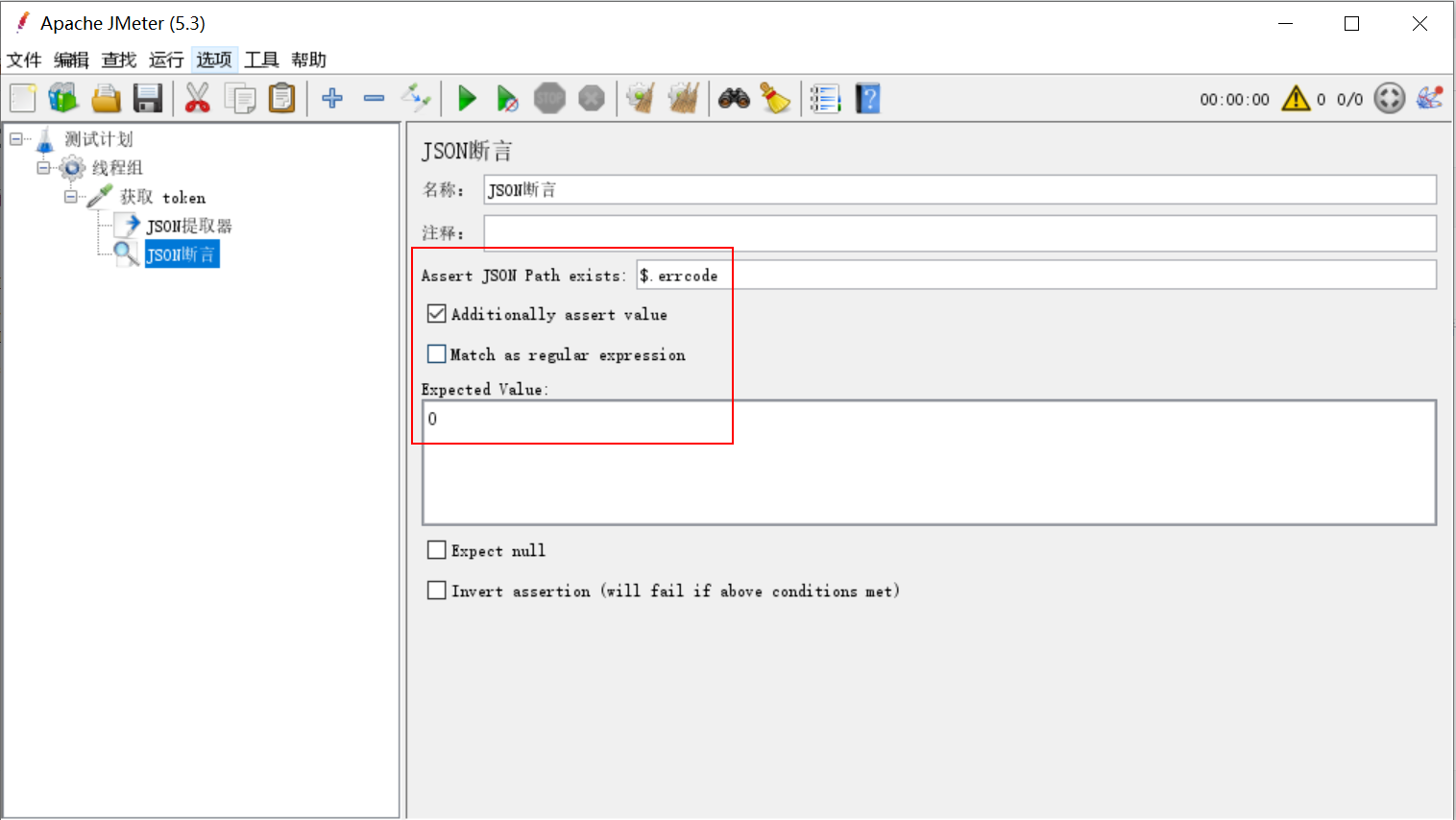Open the 编辑 menu
This screenshot has height=820, width=1456.
point(71,60)
